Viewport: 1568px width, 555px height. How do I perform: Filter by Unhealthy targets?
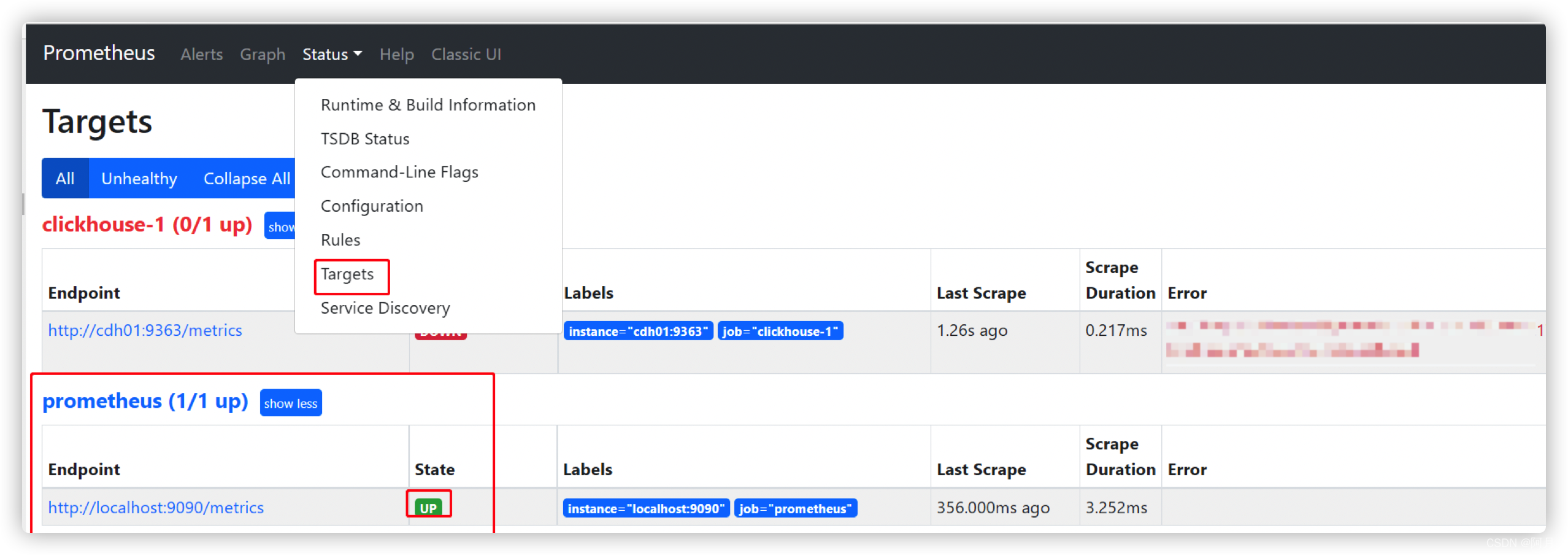pos(139,179)
